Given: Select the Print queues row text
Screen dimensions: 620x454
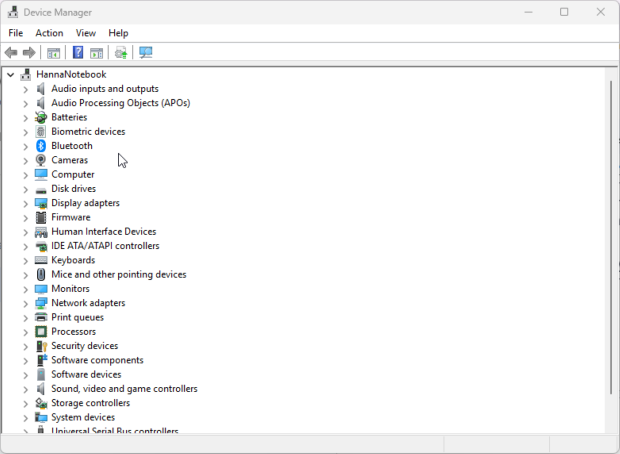Looking at the screenshot, I should point(78,317).
